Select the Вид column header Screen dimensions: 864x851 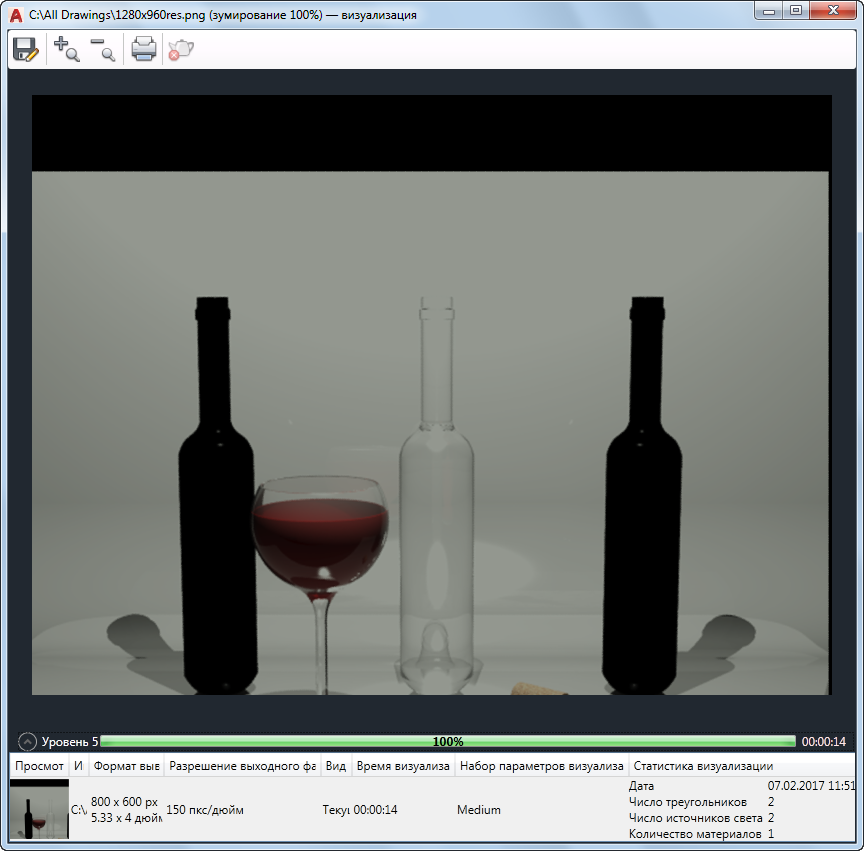tap(336, 766)
